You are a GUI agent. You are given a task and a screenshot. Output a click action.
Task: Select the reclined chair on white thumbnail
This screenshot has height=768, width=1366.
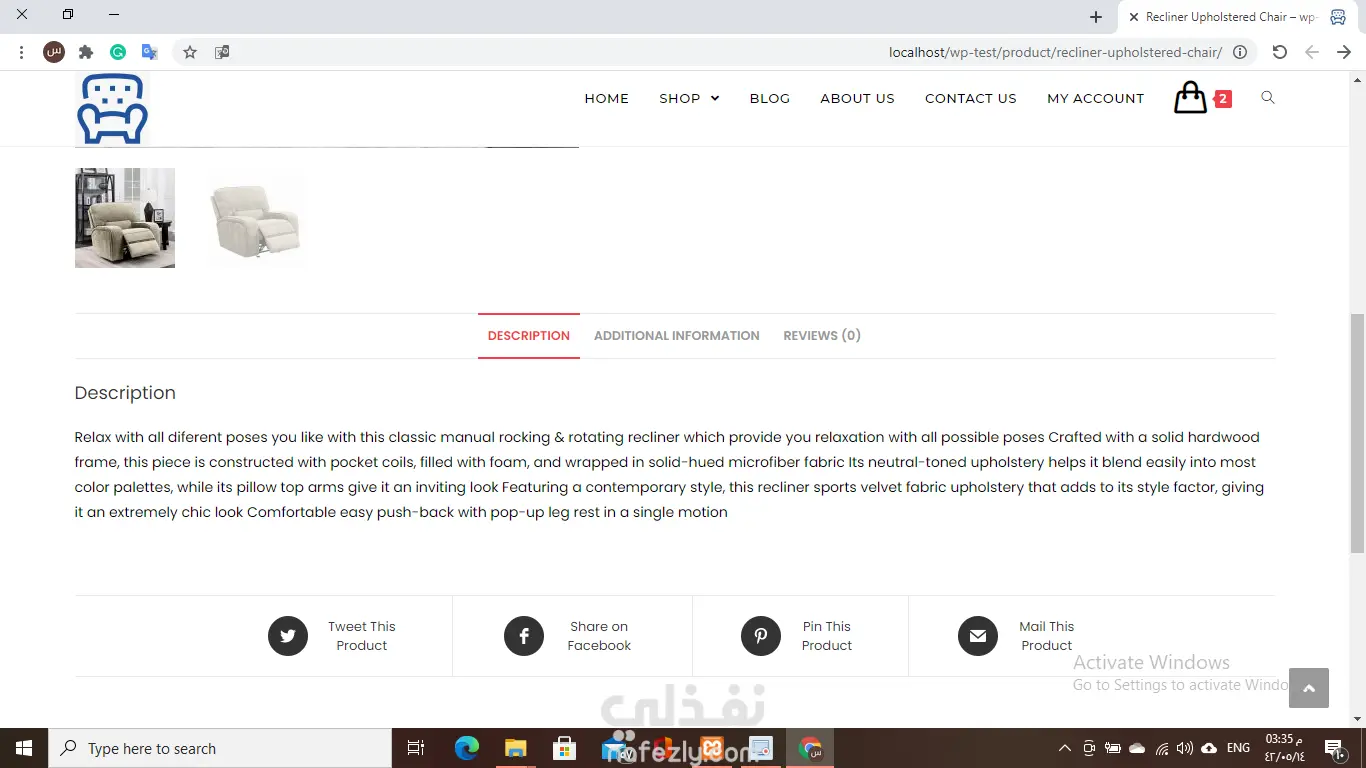pos(255,218)
